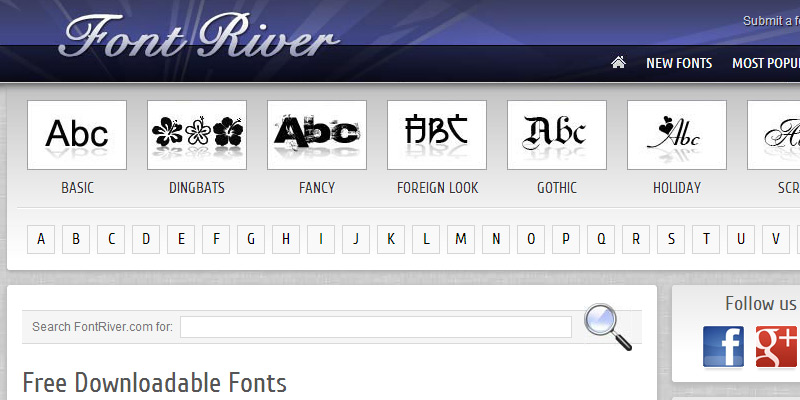Focus the Search FontRiver.com input field
Image resolution: width=800 pixels, height=400 pixels.
(x=376, y=327)
